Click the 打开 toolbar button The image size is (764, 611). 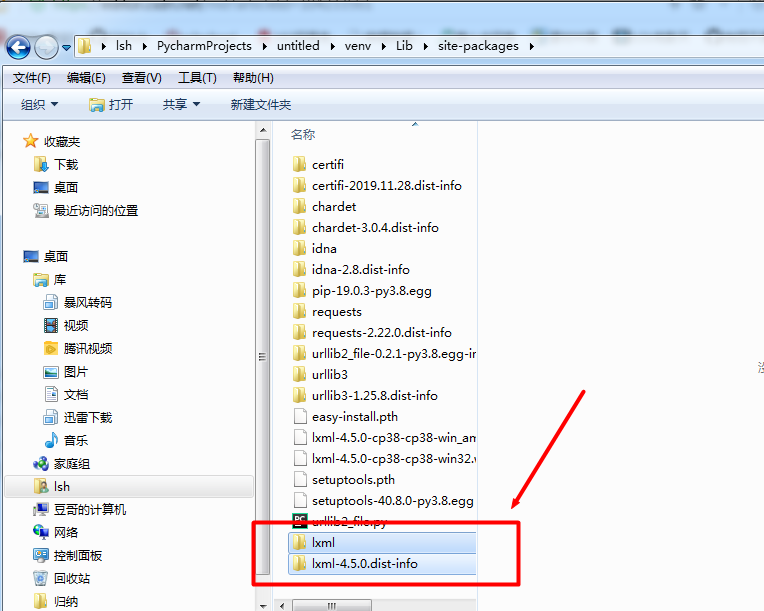pos(111,104)
